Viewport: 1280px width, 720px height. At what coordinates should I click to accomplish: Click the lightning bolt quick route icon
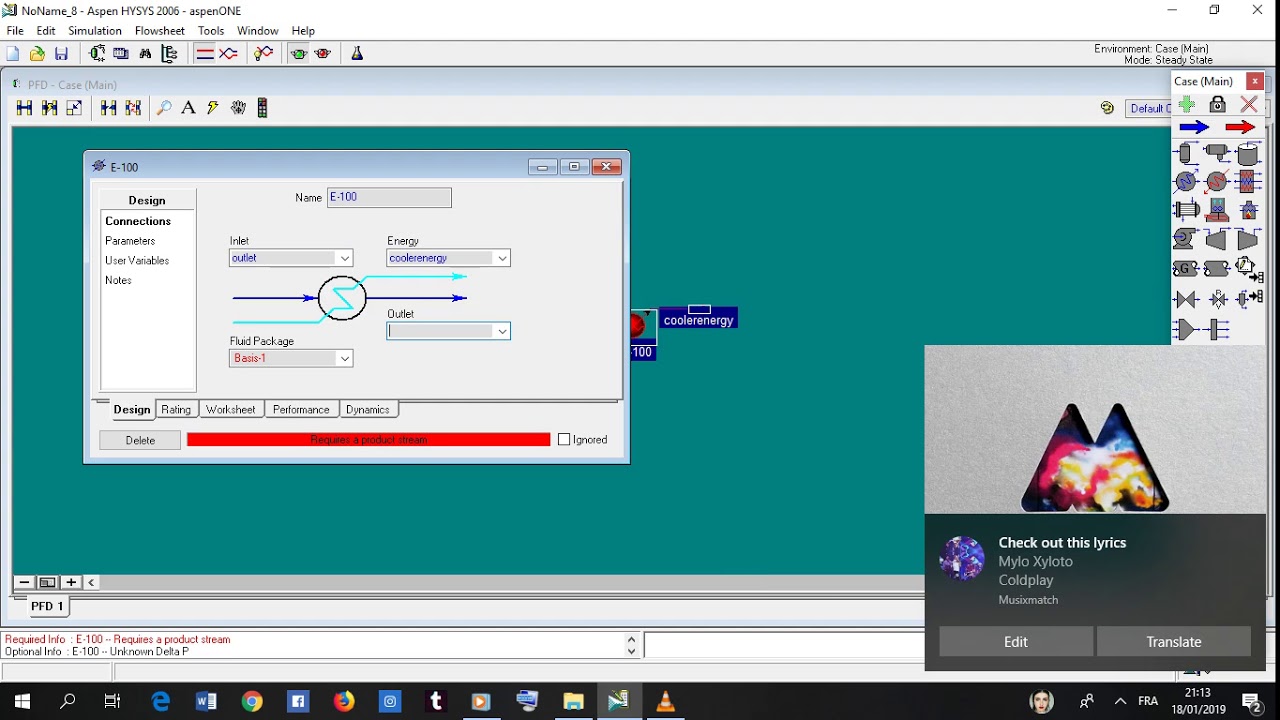coord(213,108)
